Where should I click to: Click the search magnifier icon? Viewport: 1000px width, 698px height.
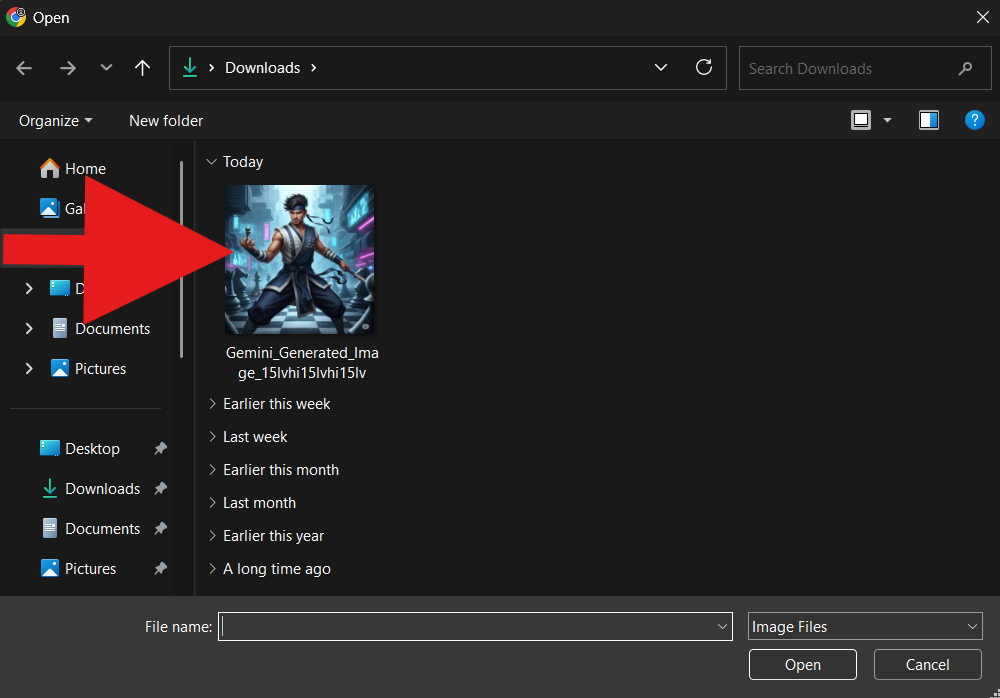pyautogui.click(x=965, y=68)
